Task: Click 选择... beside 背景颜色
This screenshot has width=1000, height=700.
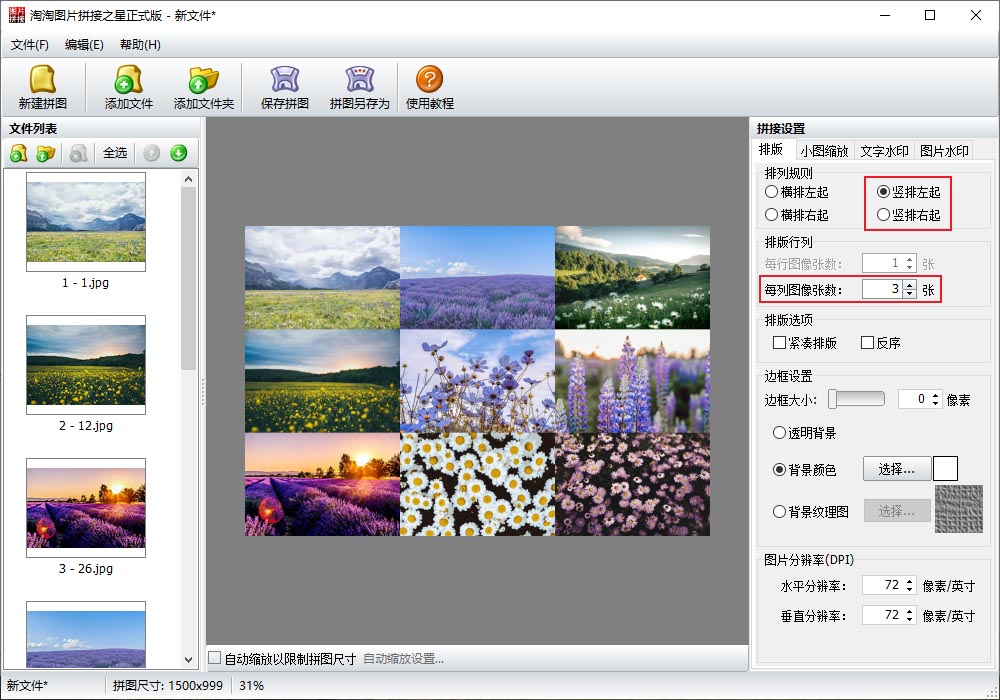Action: coord(896,469)
